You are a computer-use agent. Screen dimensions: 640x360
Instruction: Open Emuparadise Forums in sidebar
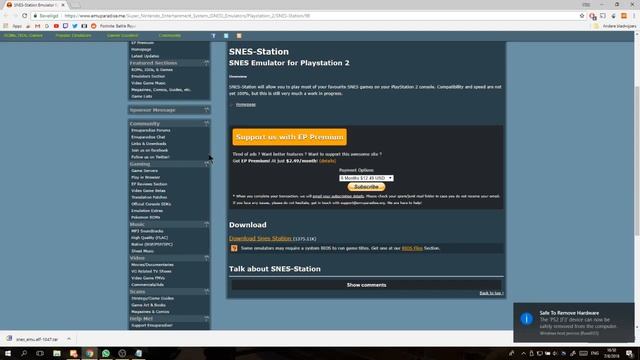click(151, 130)
